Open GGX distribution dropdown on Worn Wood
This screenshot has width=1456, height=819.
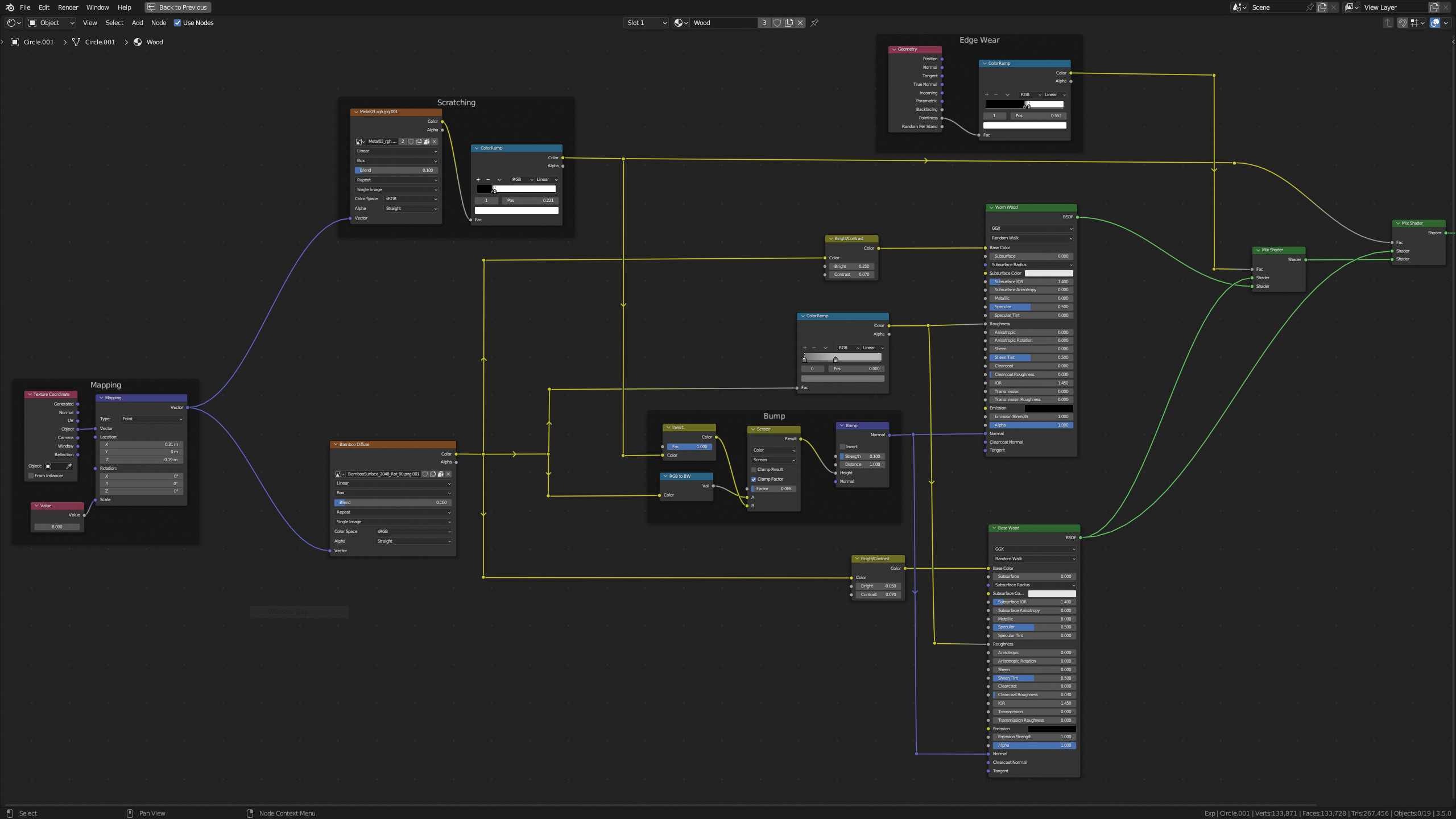(x=1032, y=229)
